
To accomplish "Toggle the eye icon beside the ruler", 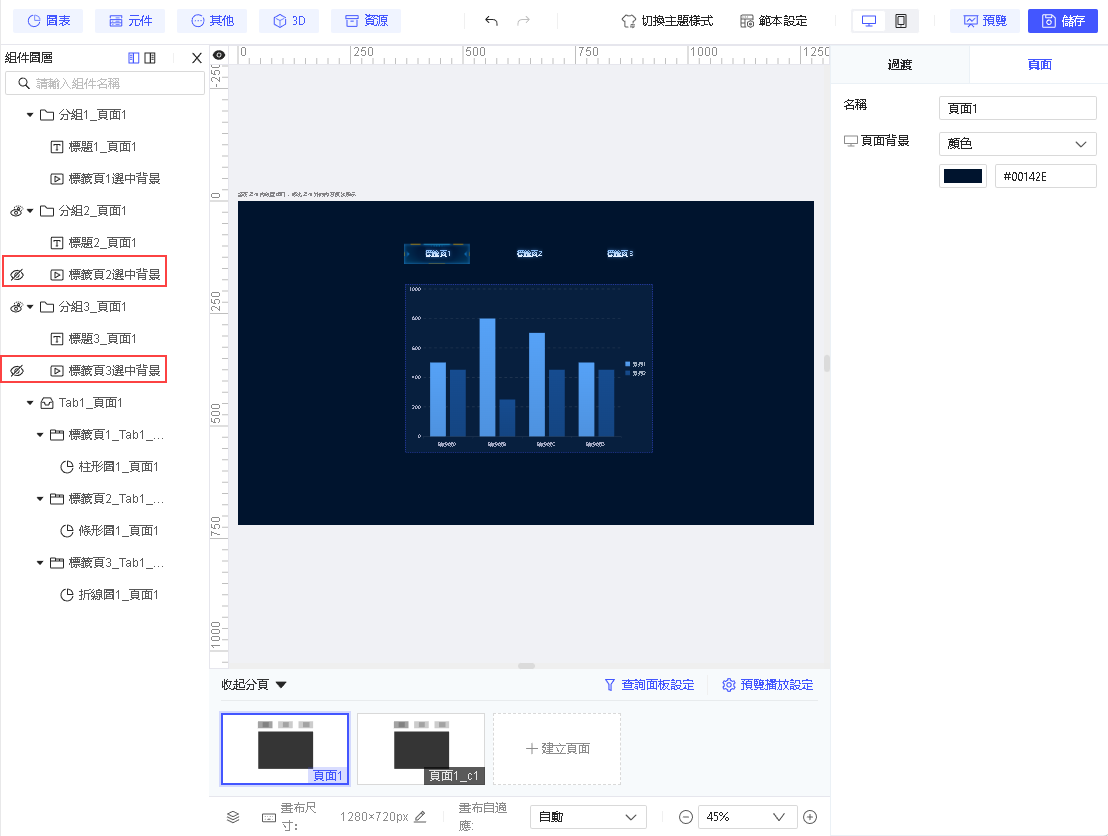I will (219, 55).
